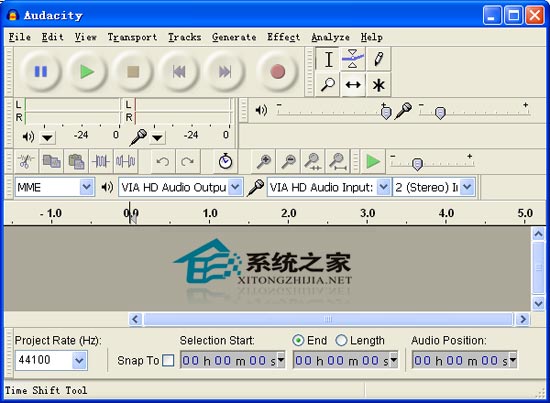Select the Draw (pencil) tool
The image size is (550, 403).
378,59
